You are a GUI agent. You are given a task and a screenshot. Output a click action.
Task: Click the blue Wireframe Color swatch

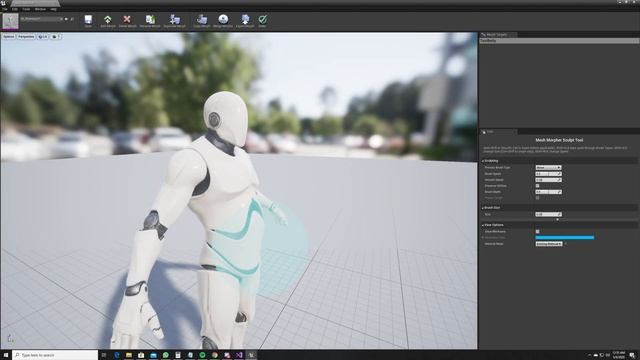[x=565, y=238]
